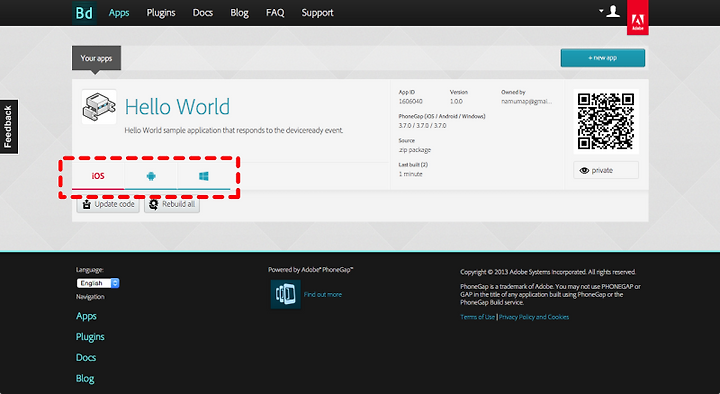Open the user account icon menu
The height and width of the screenshot is (394, 720).
[613, 11]
